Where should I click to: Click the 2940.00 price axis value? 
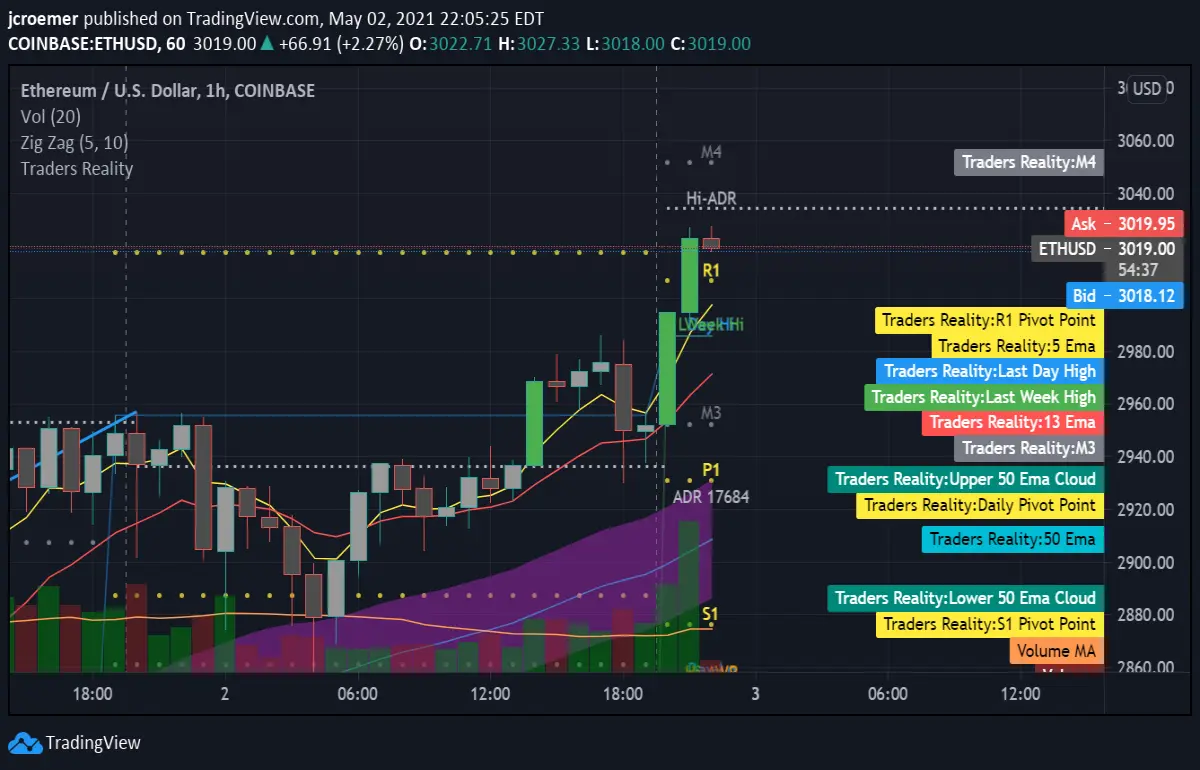click(x=1145, y=457)
